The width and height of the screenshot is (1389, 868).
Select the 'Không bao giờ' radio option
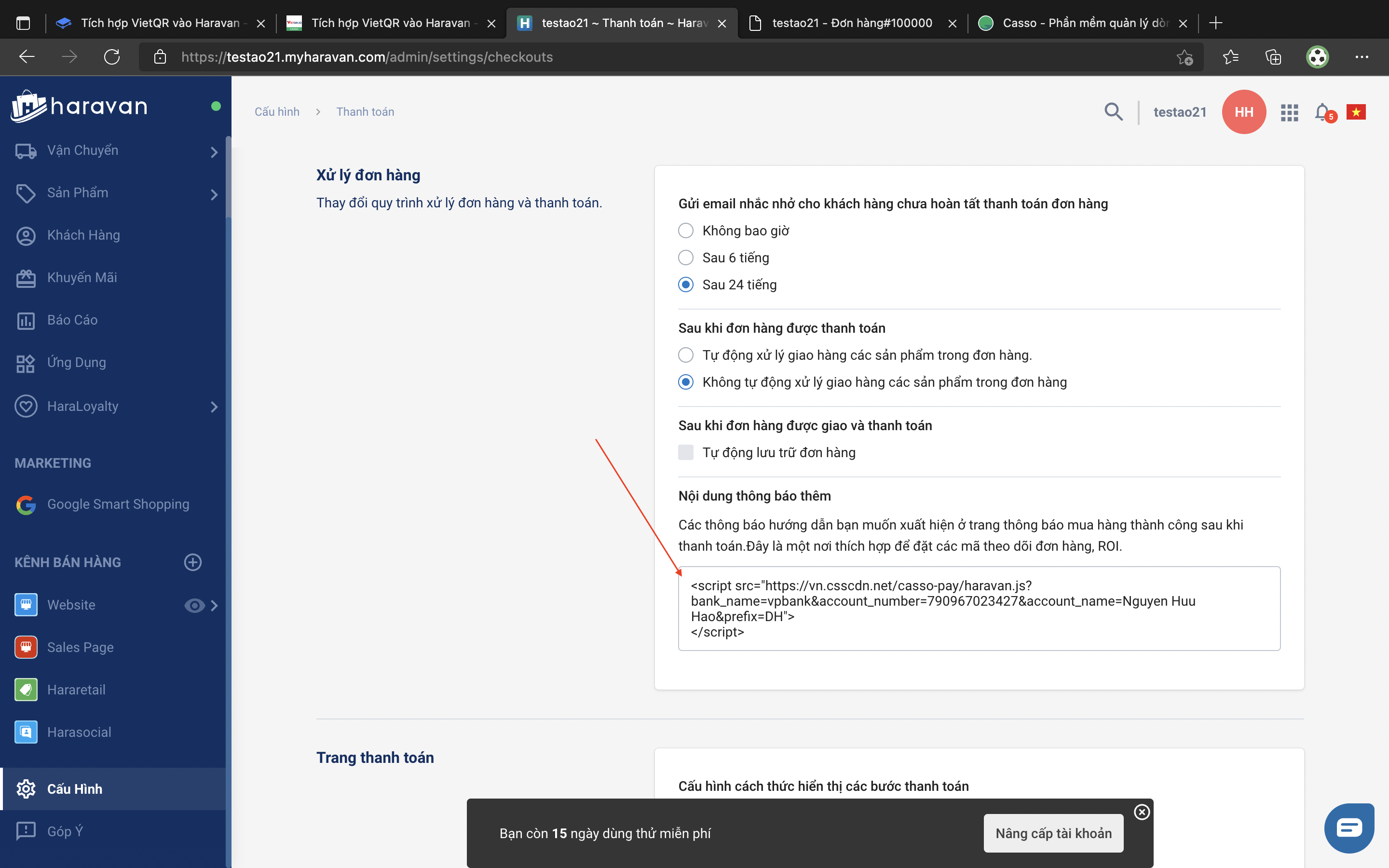click(686, 231)
